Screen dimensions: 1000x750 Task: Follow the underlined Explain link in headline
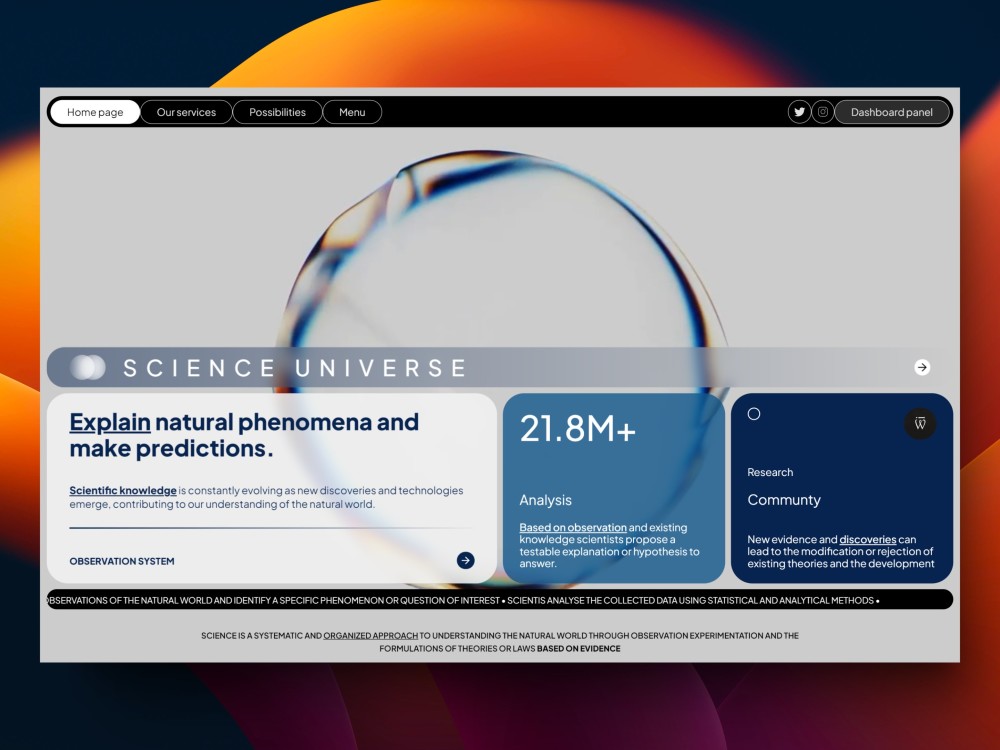[110, 422]
